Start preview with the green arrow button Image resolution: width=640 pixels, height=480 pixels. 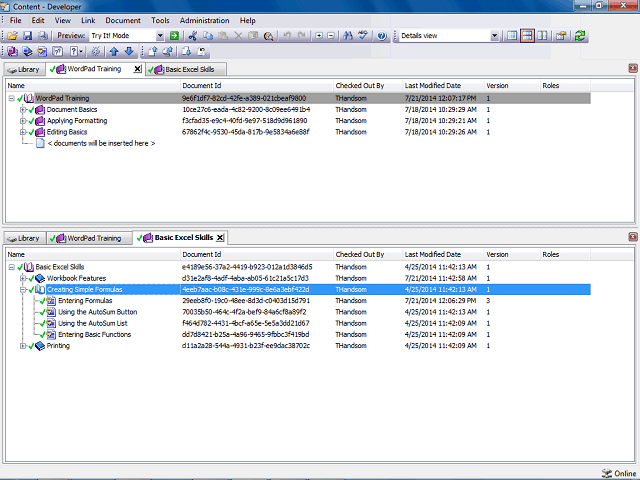[x=174, y=36]
